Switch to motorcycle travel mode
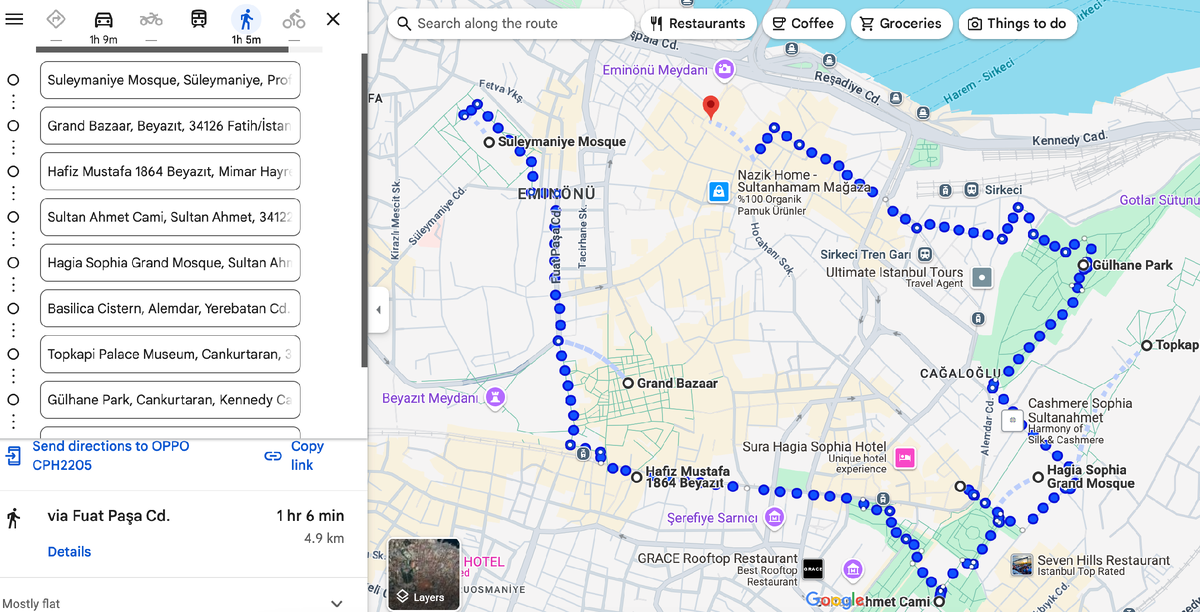Image resolution: width=1200 pixels, height=612 pixels. (x=151, y=19)
